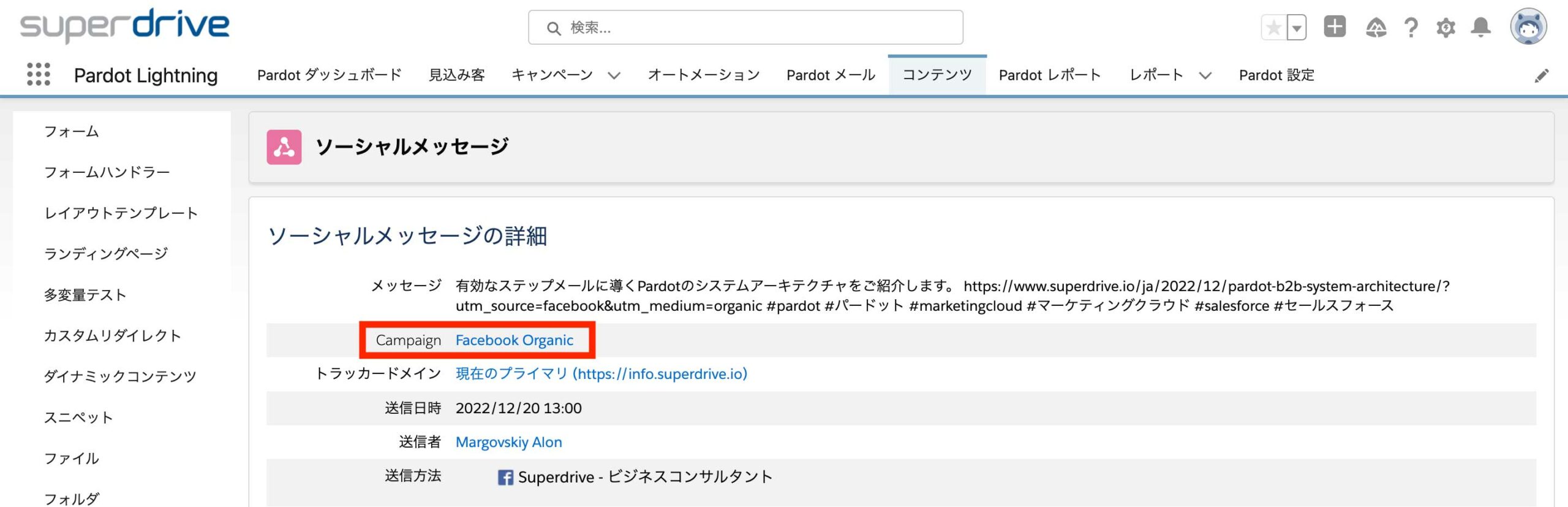Viewport: 1568px width, 507px height.
Task: Open the 現在のプライマリ tracker domain link
Action: tap(601, 374)
